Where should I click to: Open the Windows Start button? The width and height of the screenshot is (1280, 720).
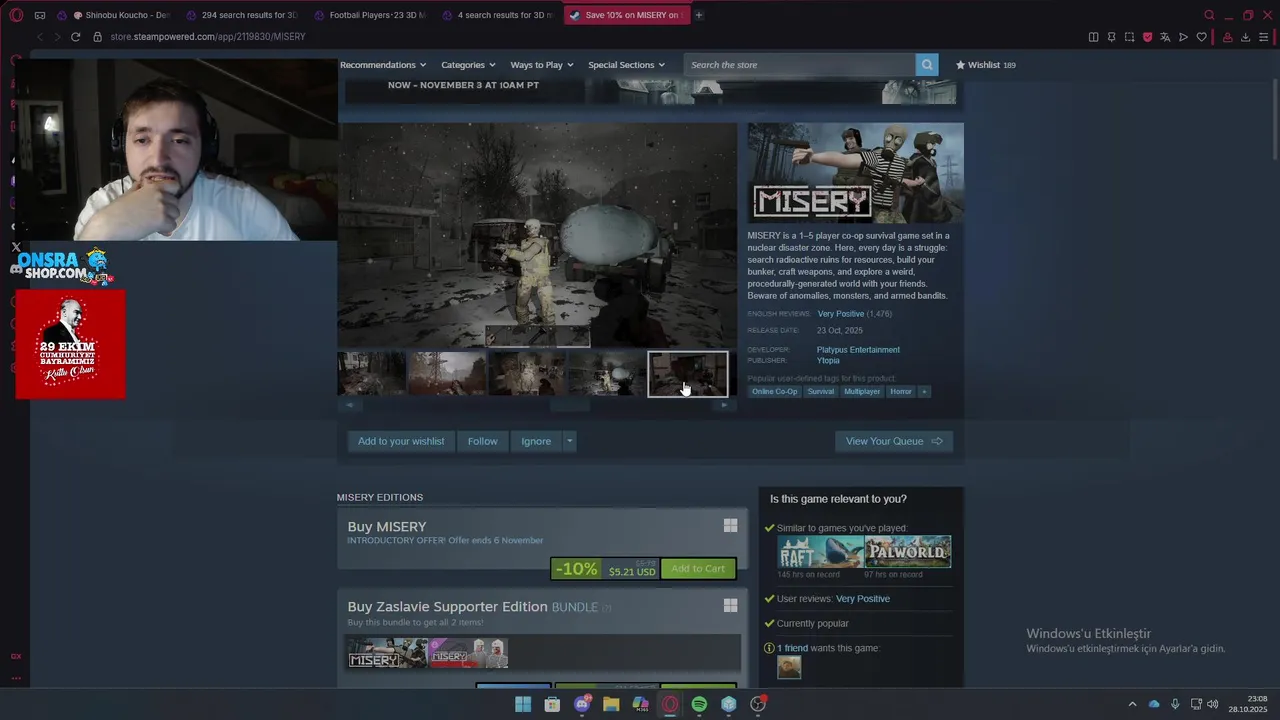[x=523, y=704]
